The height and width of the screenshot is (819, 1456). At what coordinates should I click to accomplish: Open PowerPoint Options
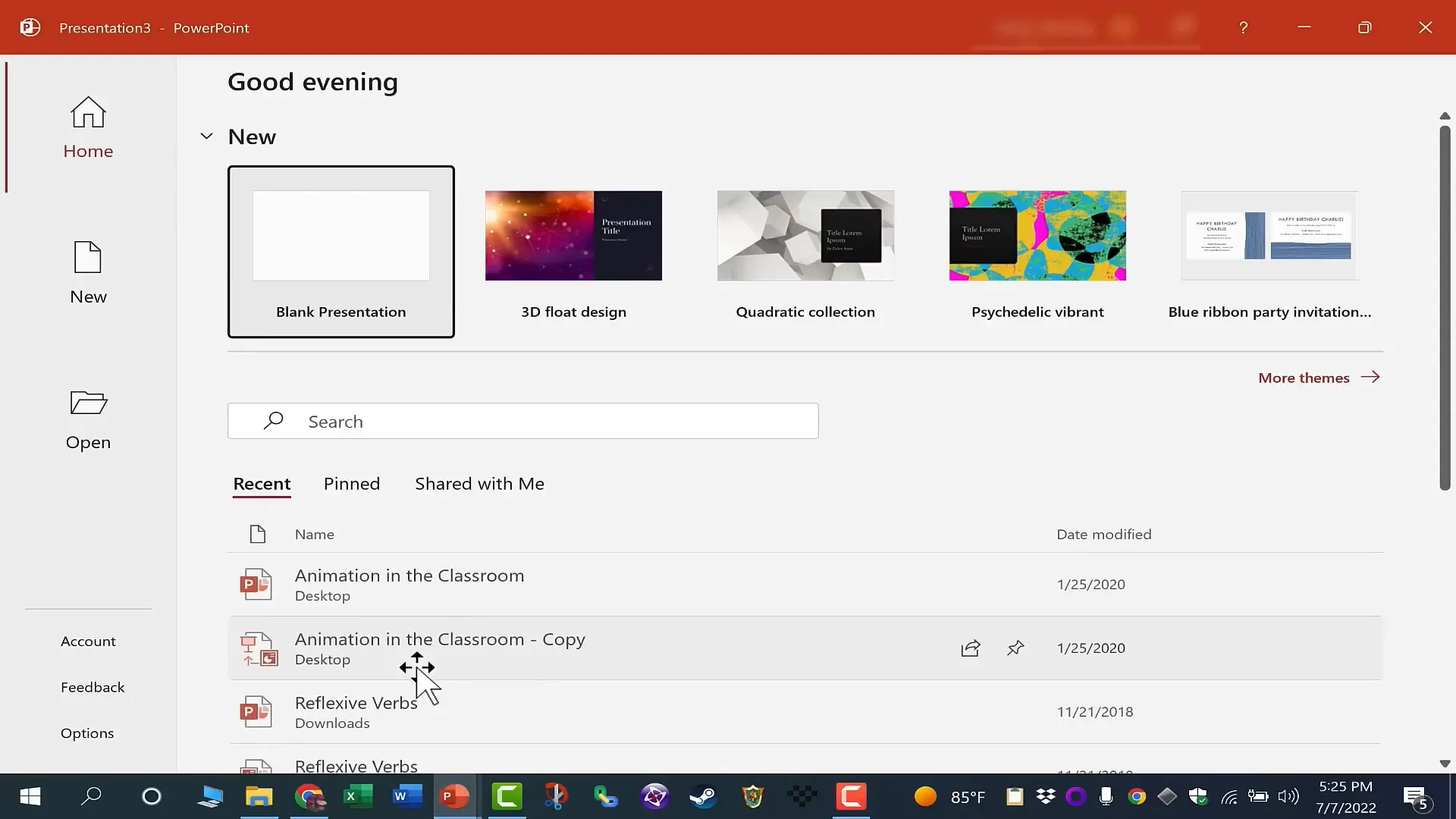pyautogui.click(x=87, y=733)
